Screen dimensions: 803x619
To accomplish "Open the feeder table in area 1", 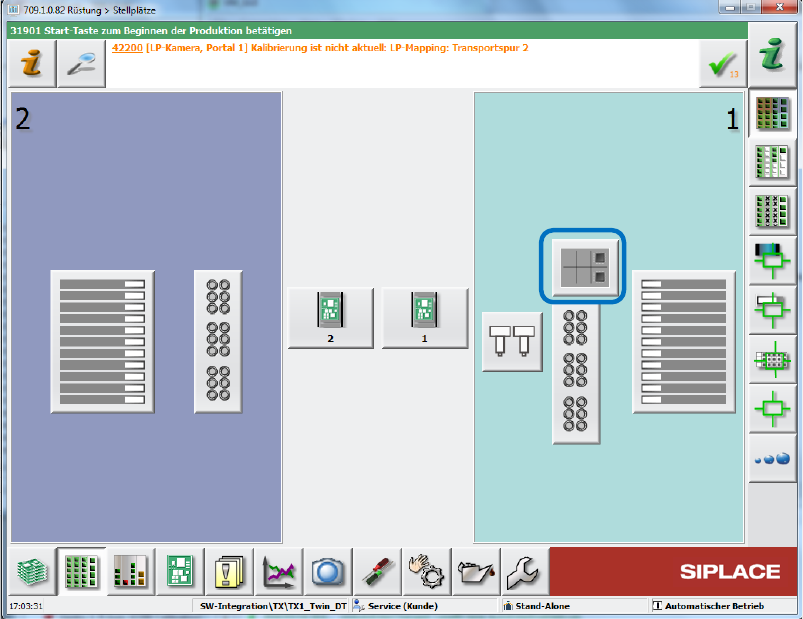I will point(684,342).
